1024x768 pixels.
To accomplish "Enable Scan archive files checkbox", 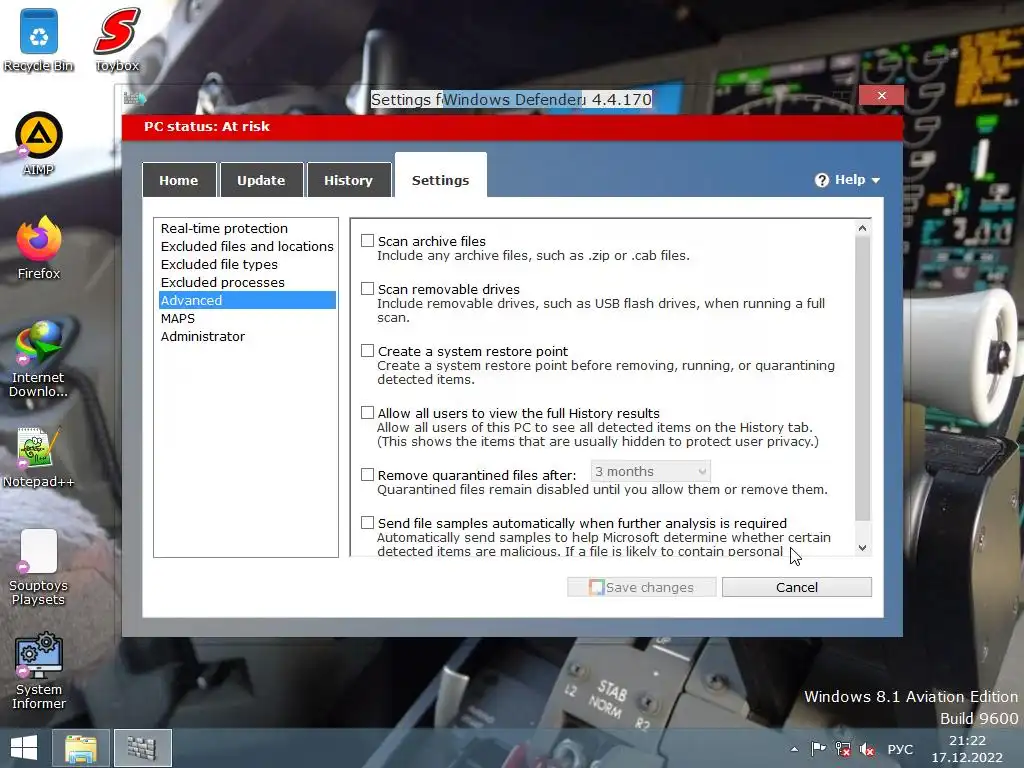I will click(368, 241).
